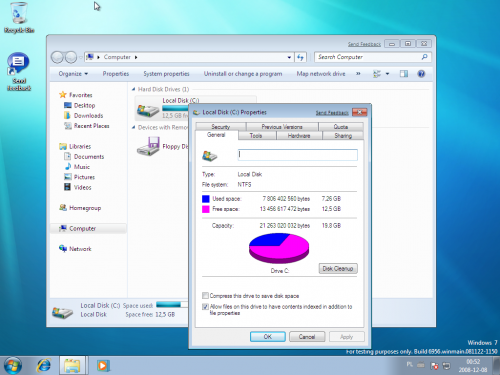Image resolution: width=500 pixels, height=375 pixels.
Task: Click Send Feedback link in Properties dialog
Action: (332, 113)
